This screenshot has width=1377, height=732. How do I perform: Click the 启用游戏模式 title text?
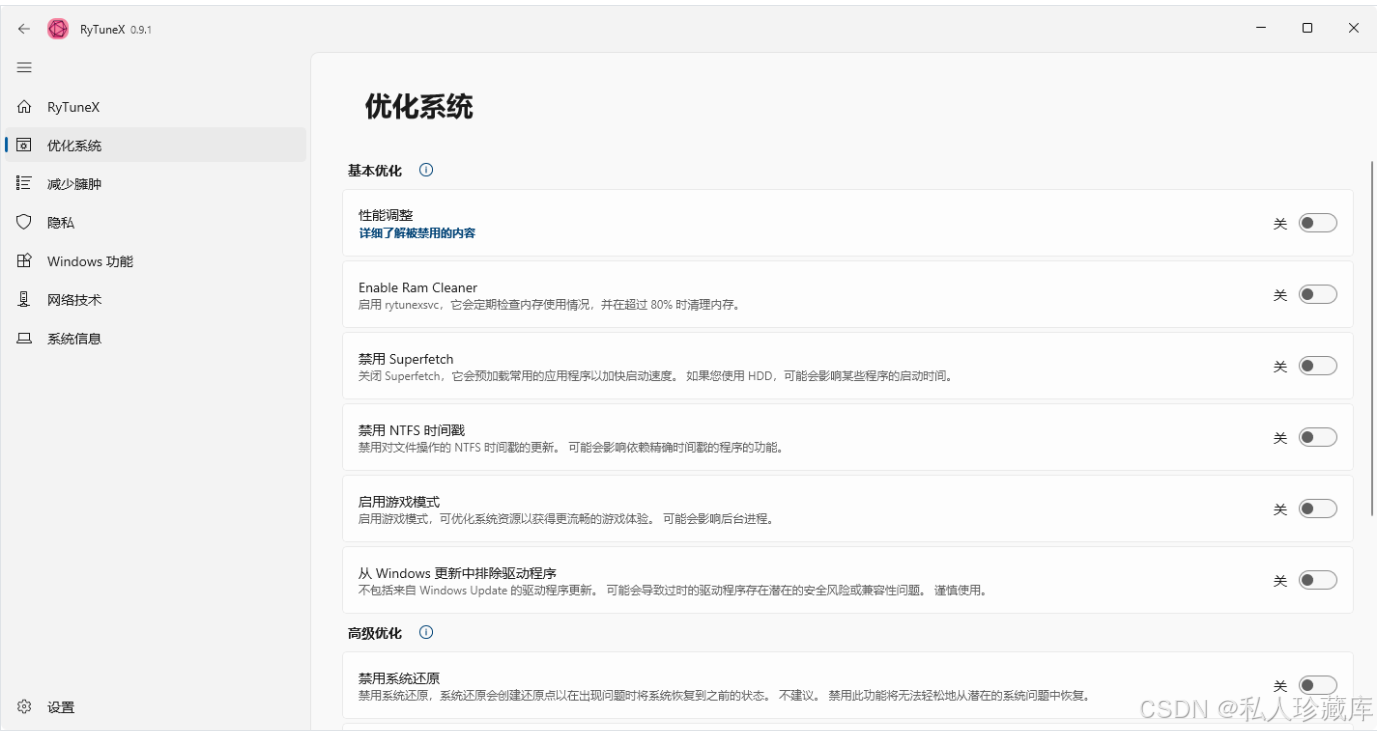coord(399,501)
